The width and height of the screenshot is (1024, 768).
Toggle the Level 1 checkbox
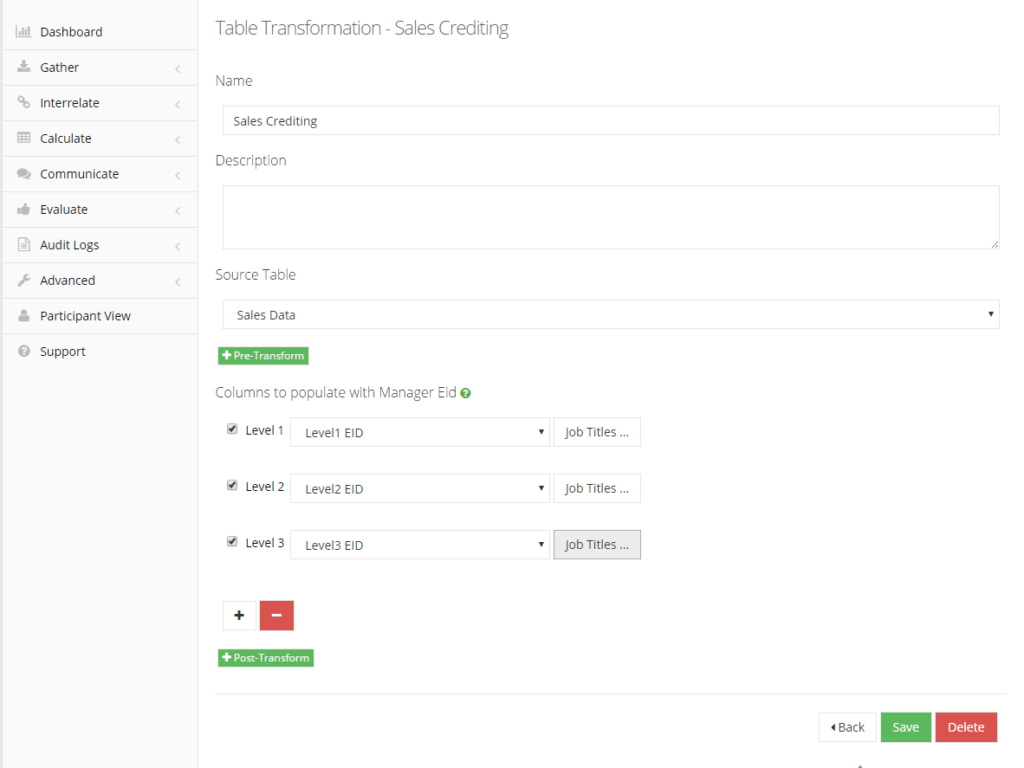(232, 429)
